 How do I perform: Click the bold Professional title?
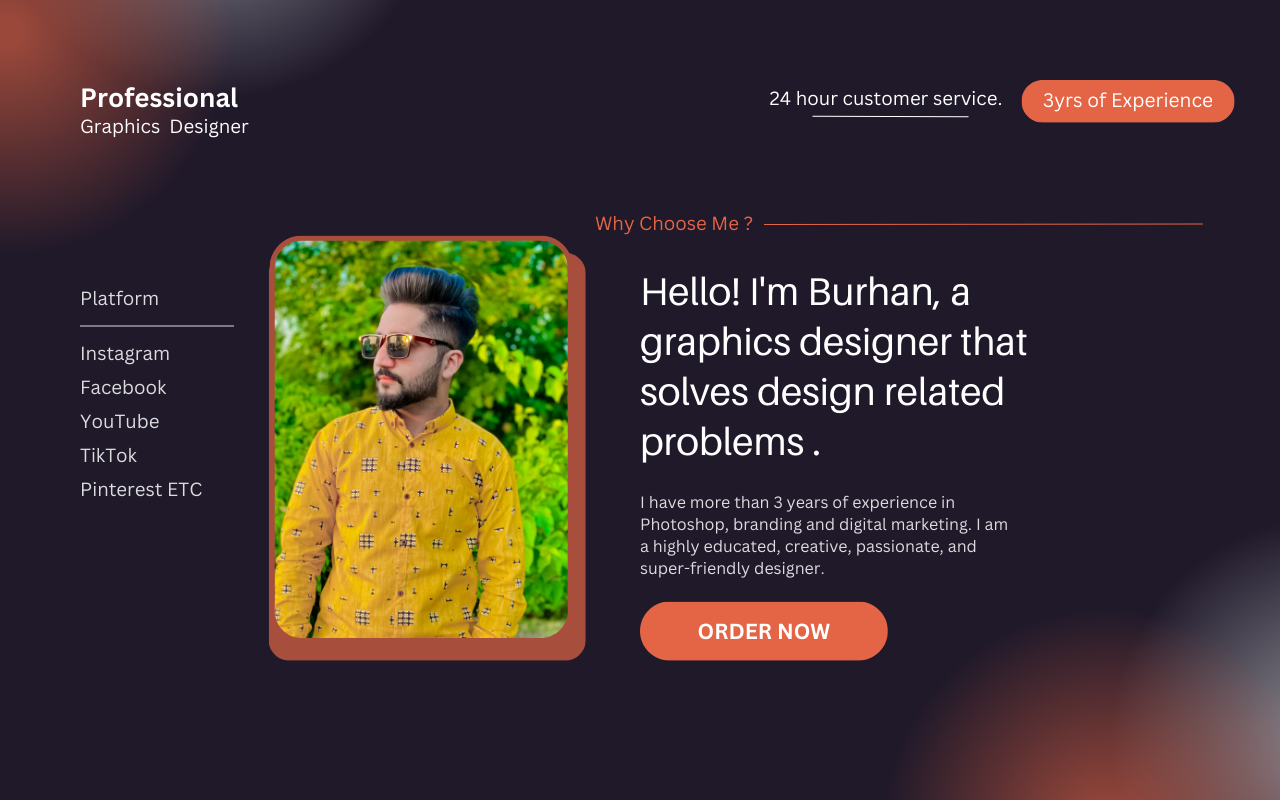pyautogui.click(x=159, y=98)
